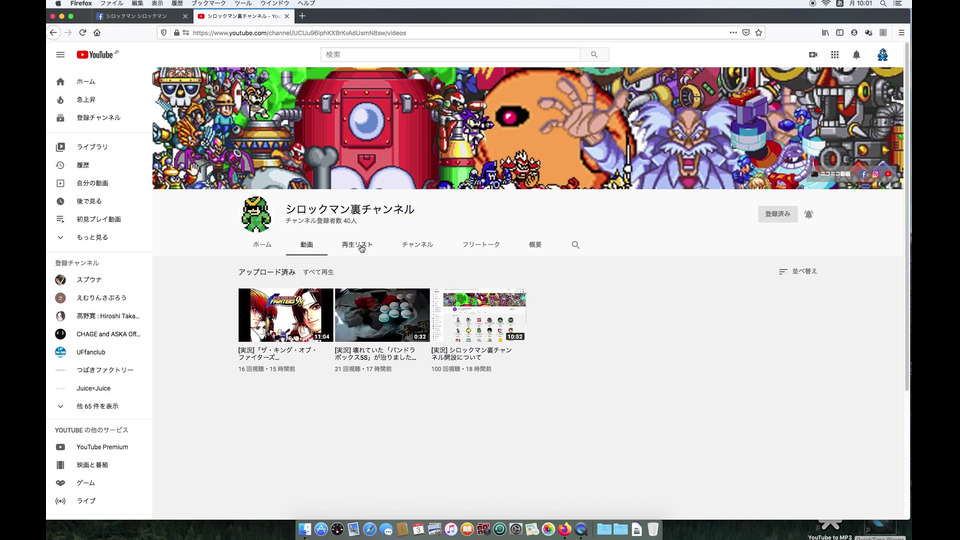Open the YouTube apps grid icon
960x540 pixels.
click(x=834, y=54)
